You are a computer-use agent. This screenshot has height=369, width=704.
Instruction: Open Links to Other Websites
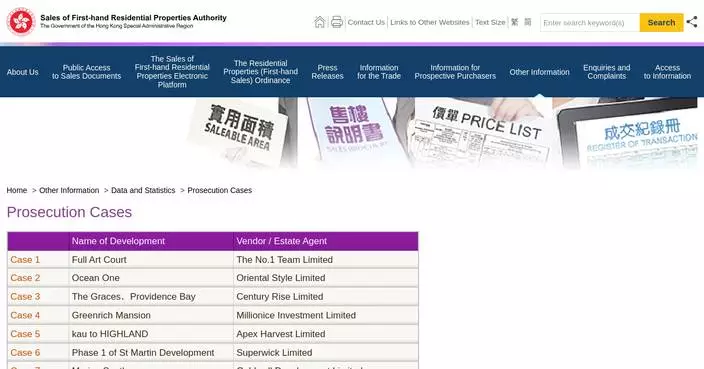coord(430,22)
